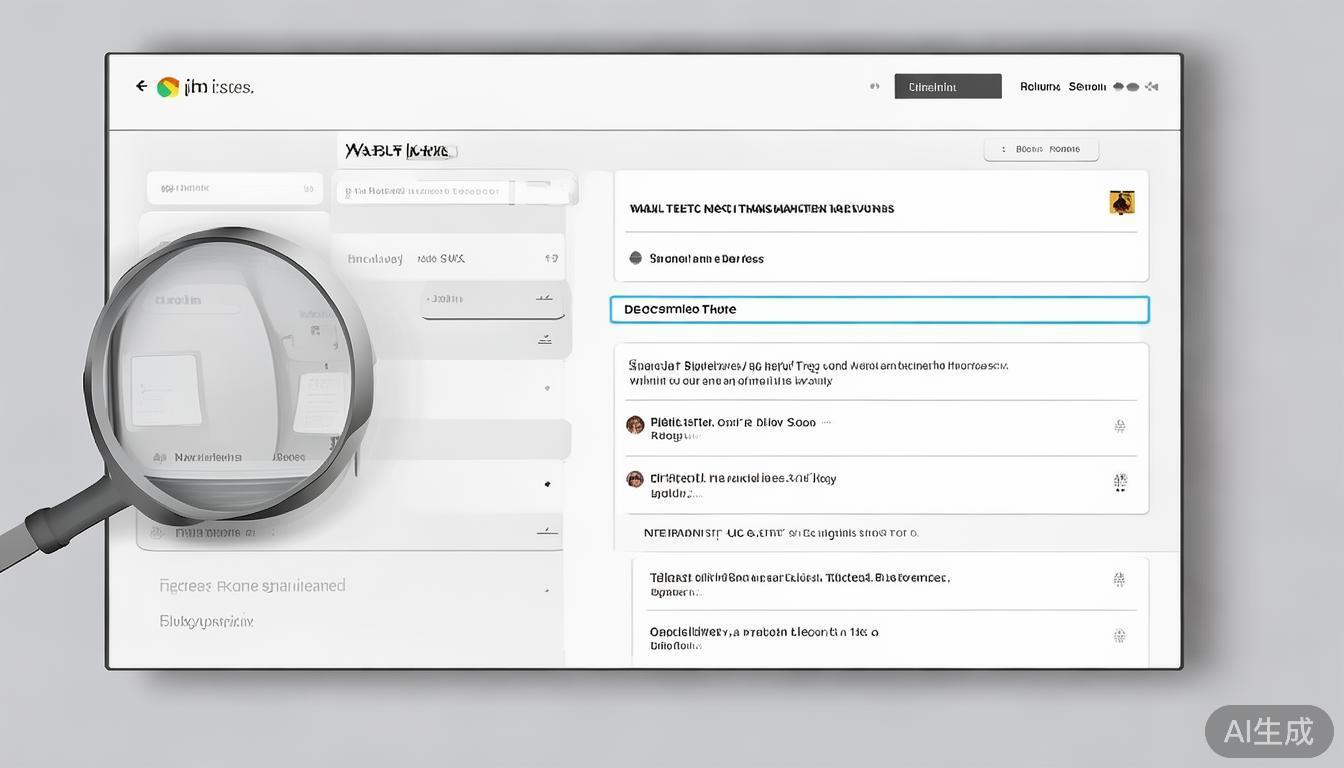
Task: Click the 'Deocsmleo Thote' input field
Action: point(879,310)
